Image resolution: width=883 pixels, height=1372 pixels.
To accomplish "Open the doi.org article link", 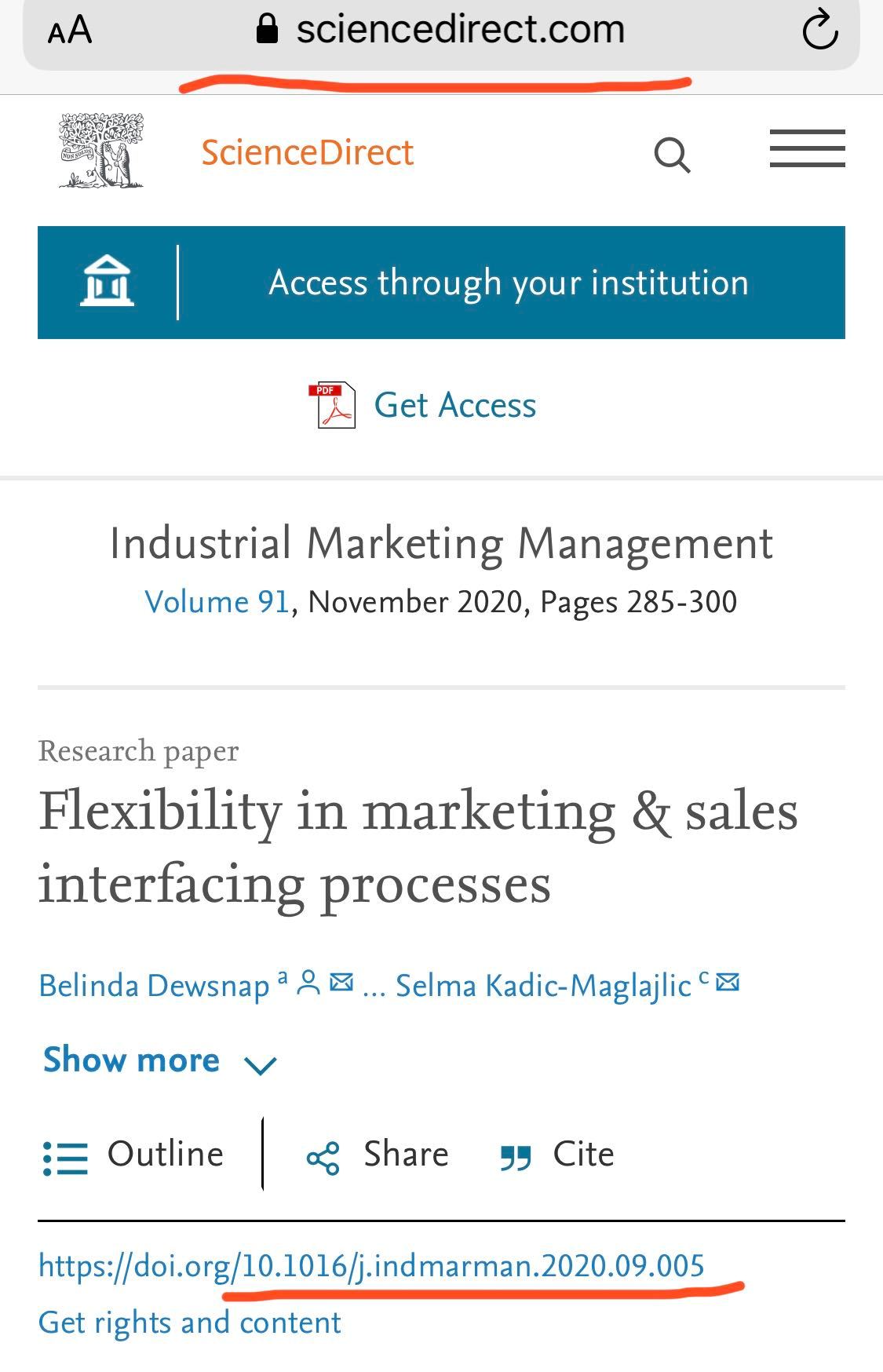I will [x=371, y=1265].
